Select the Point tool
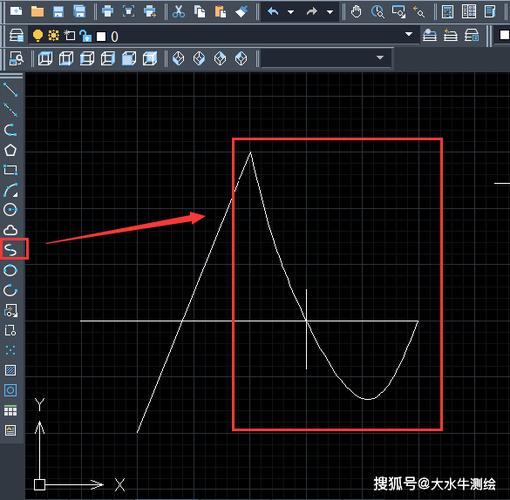510x500 pixels. (10, 350)
